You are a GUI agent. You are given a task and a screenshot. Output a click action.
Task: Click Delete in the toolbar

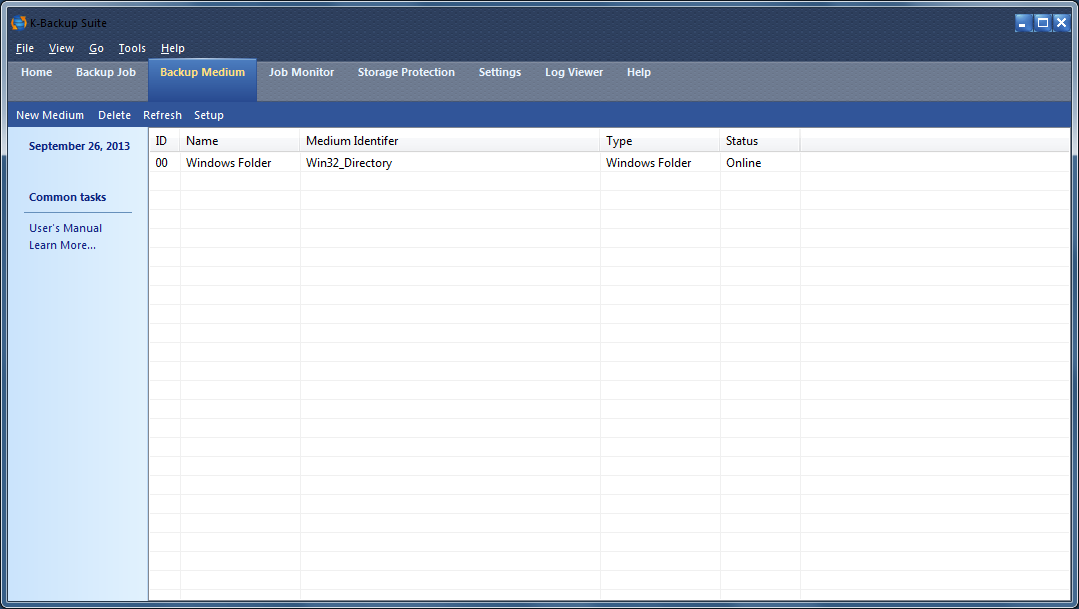pyautogui.click(x=114, y=115)
